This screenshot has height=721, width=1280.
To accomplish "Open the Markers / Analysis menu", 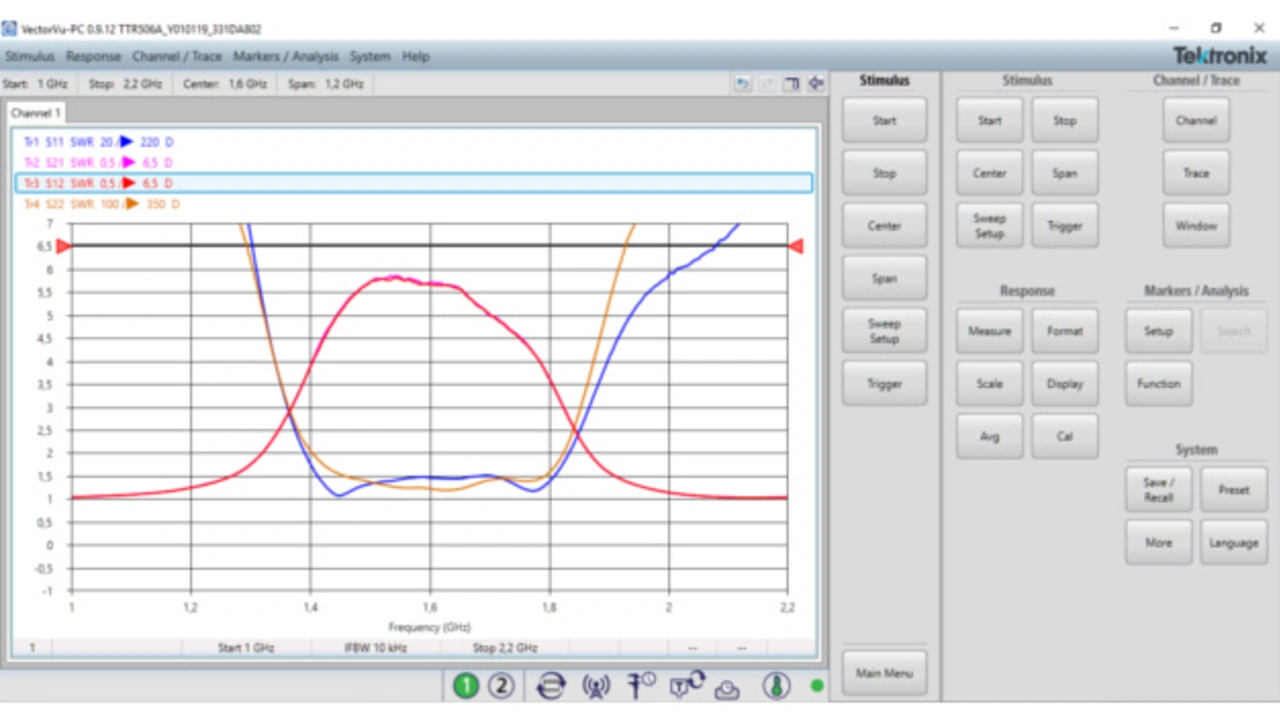I will pyautogui.click(x=286, y=57).
